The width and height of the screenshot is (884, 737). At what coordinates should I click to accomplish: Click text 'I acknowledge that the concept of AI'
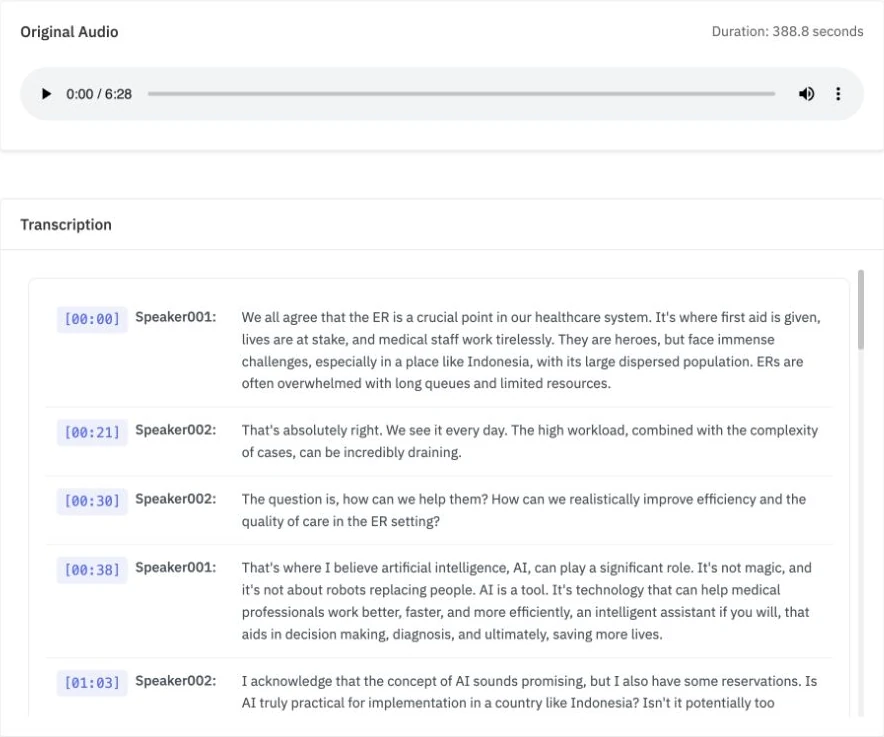(355, 681)
